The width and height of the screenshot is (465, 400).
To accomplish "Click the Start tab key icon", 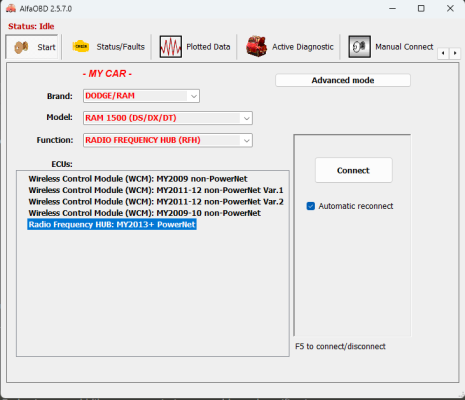I will click(x=21, y=47).
